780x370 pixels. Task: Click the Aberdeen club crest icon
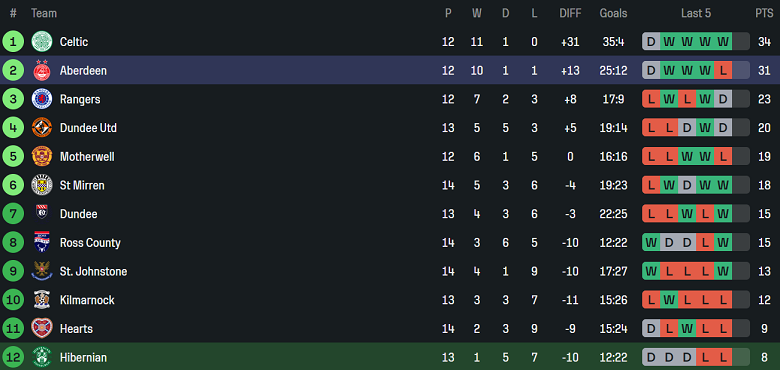[x=42, y=70]
